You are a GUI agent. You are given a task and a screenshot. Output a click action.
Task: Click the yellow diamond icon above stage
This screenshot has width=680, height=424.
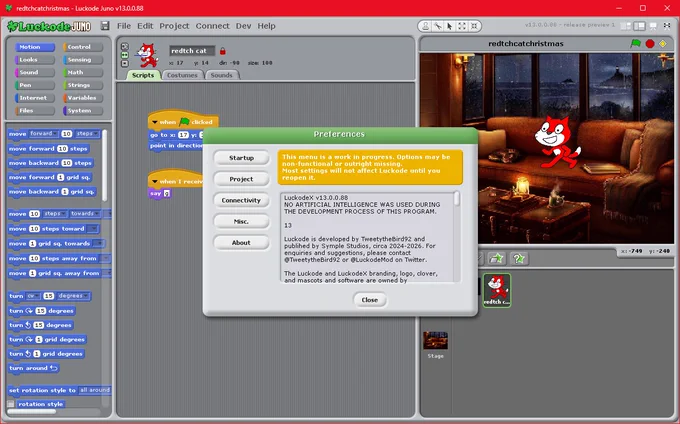(x=663, y=43)
